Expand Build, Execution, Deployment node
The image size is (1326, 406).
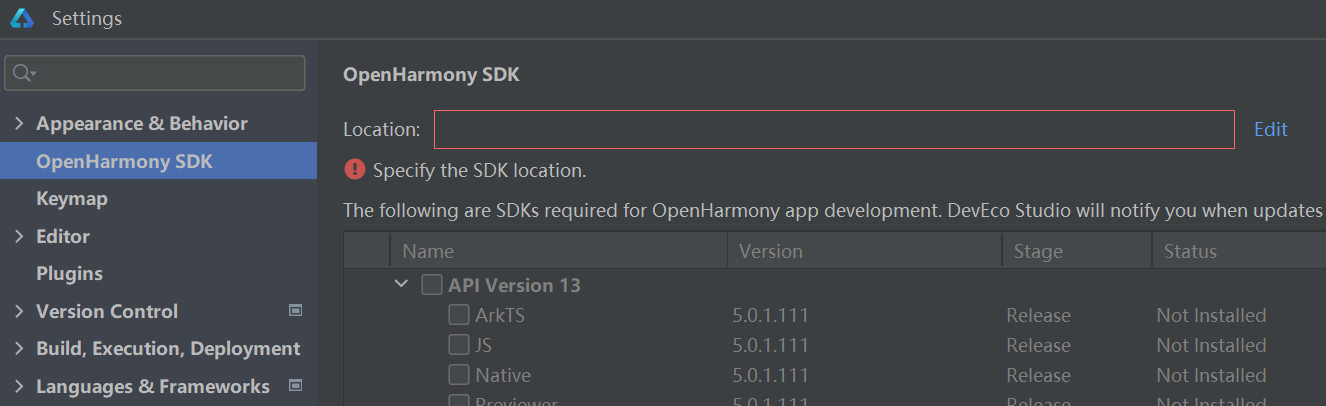click(19, 349)
